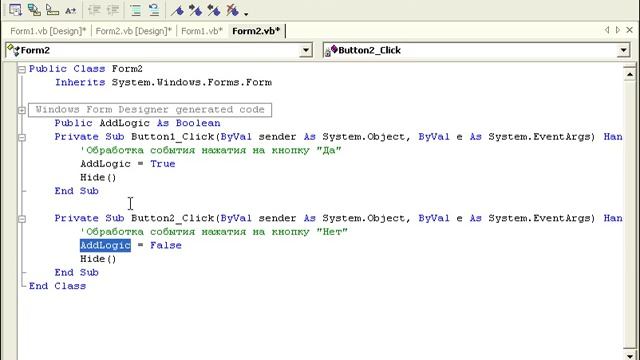Click 'End Sub' of Button1_Click
The width and height of the screenshot is (640, 360).
pos(77,191)
